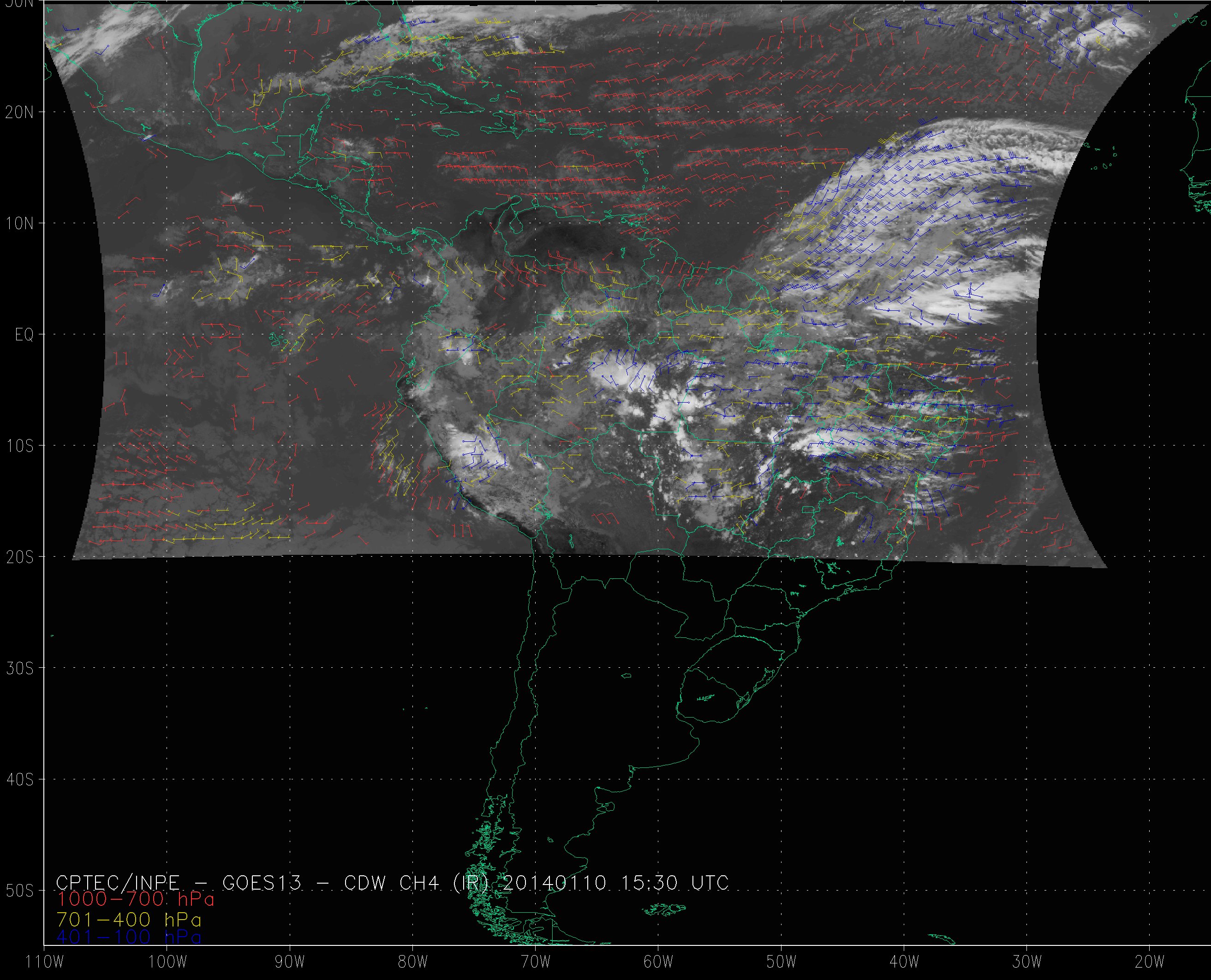Click the 90W longitude axis label

pos(290,962)
